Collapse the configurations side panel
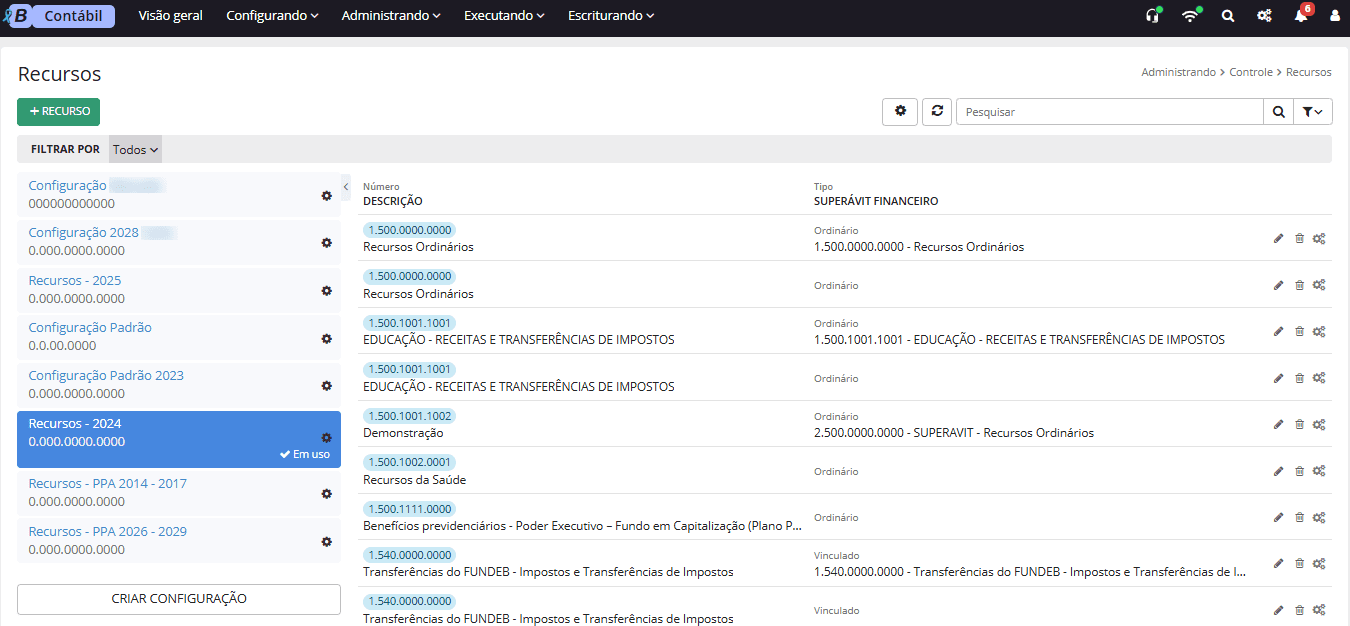 345,187
